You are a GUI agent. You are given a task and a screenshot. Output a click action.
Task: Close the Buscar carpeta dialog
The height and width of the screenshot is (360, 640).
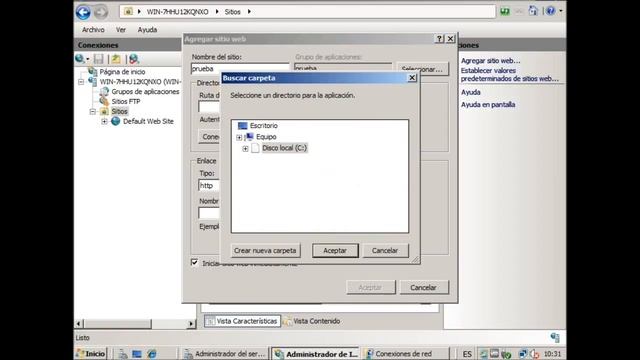pos(412,78)
